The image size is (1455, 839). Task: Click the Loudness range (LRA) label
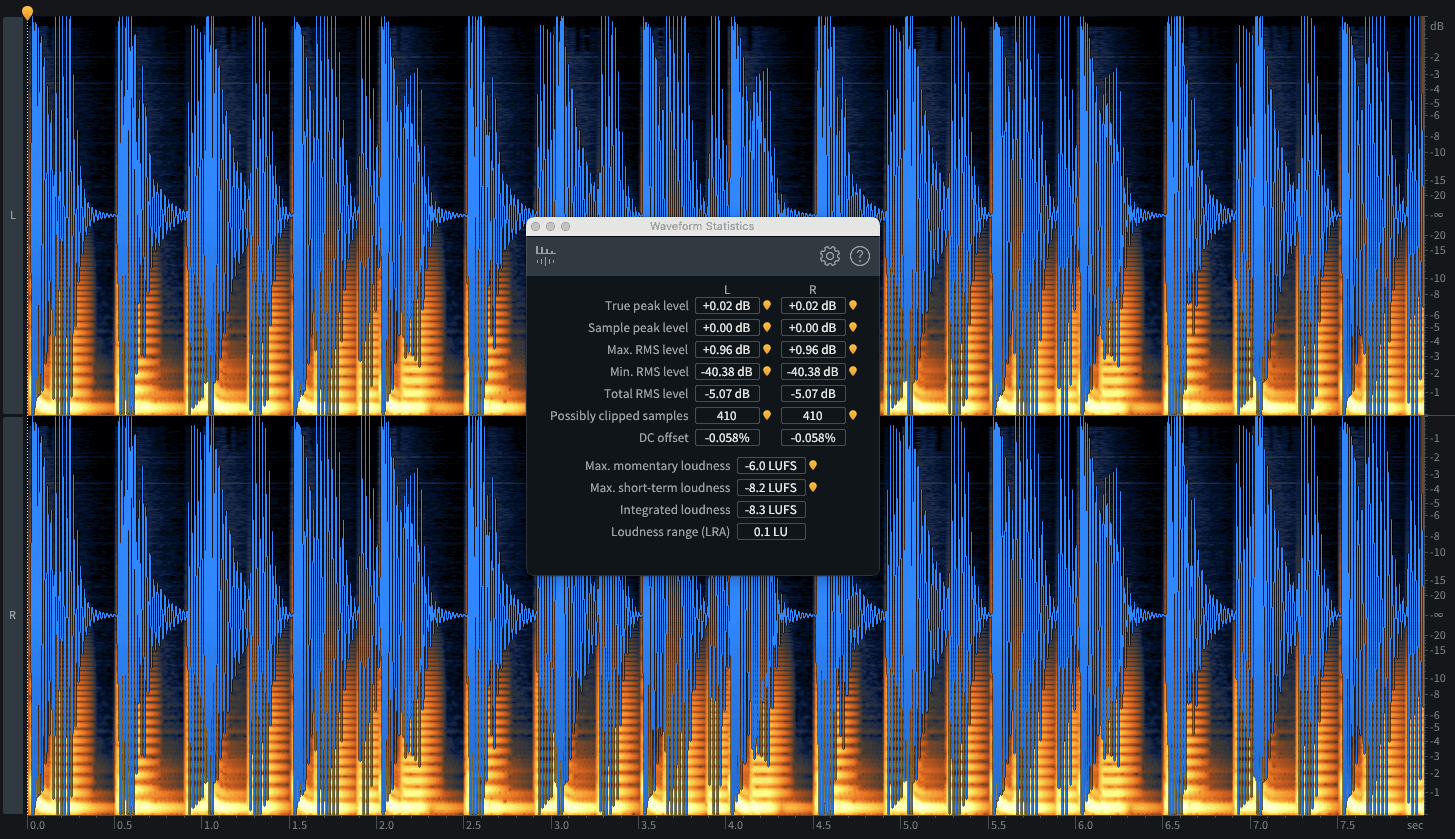[x=671, y=532]
